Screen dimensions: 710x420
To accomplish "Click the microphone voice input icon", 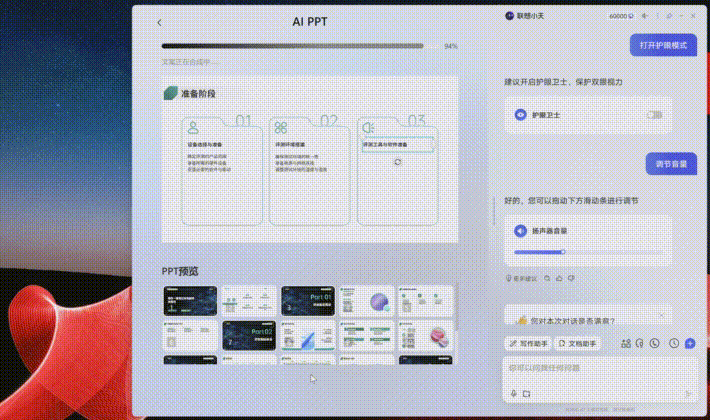I will click(513, 393).
